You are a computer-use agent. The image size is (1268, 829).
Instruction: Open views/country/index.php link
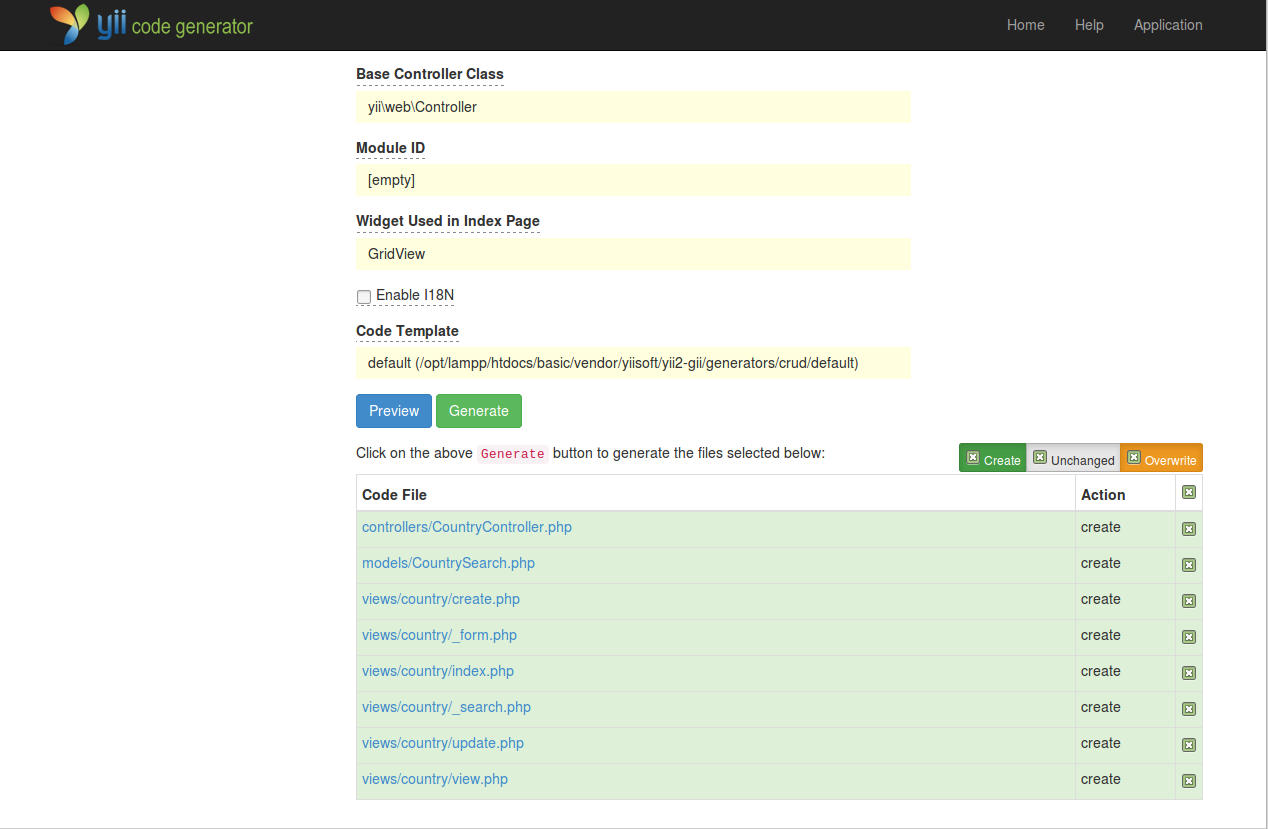pyautogui.click(x=438, y=671)
